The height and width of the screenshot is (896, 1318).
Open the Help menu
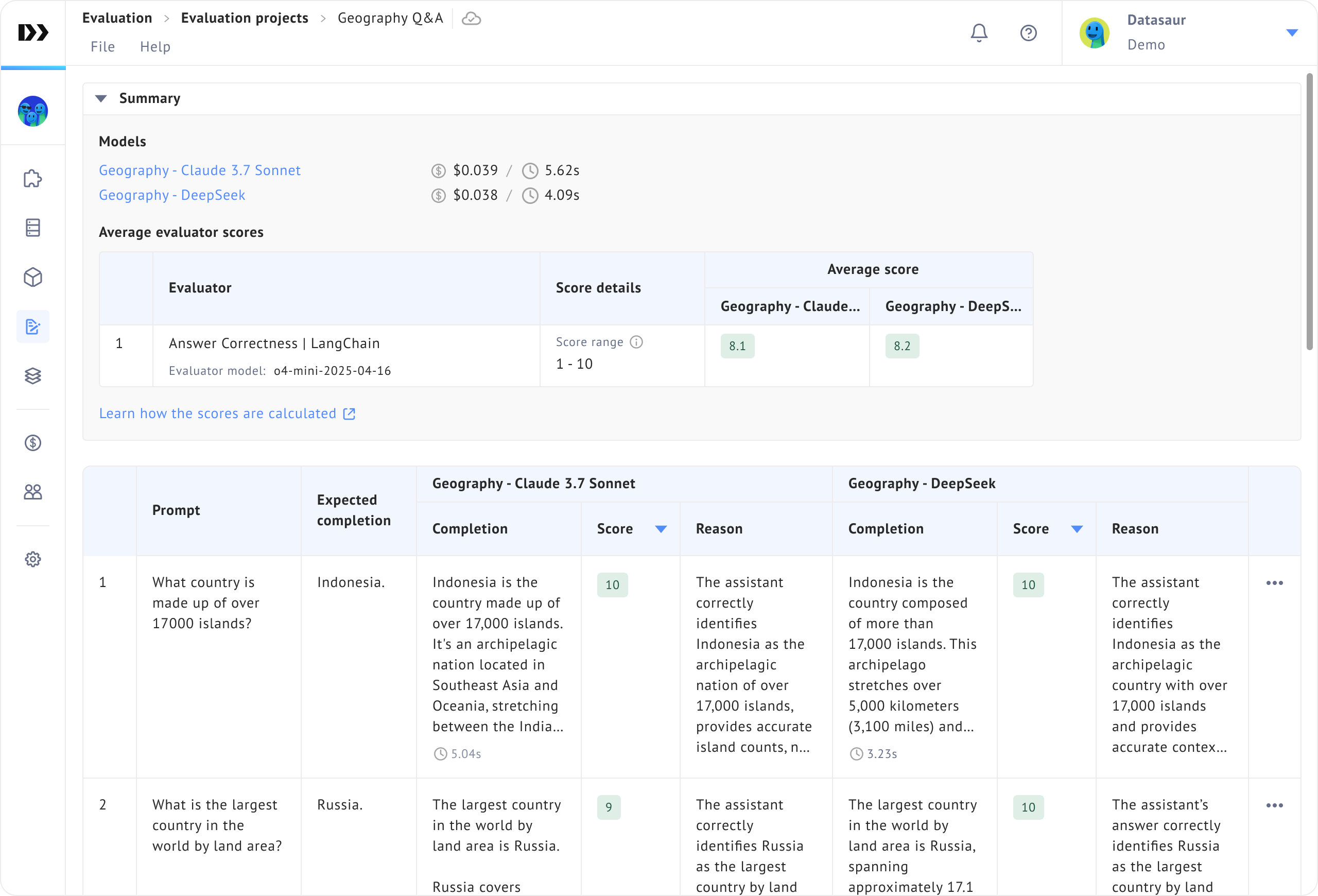(x=155, y=46)
